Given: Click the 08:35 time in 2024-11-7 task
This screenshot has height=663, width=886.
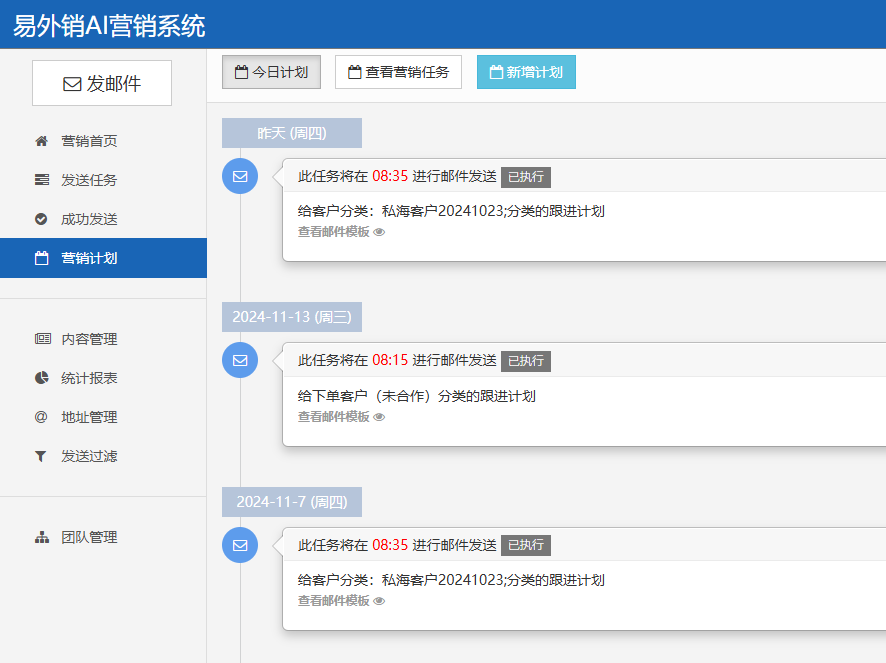Looking at the screenshot, I should pyautogui.click(x=390, y=545).
